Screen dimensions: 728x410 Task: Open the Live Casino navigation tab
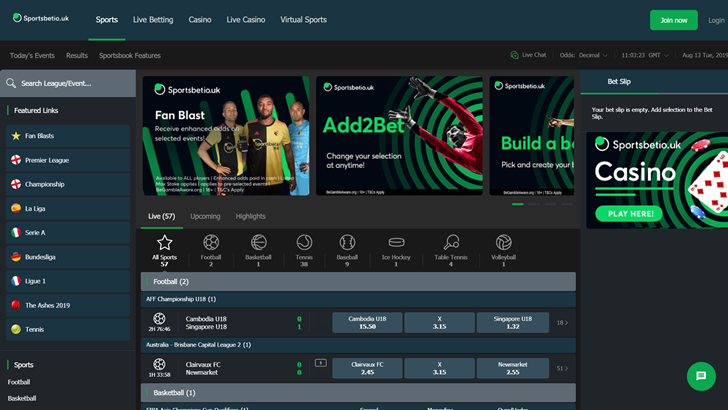tap(246, 20)
